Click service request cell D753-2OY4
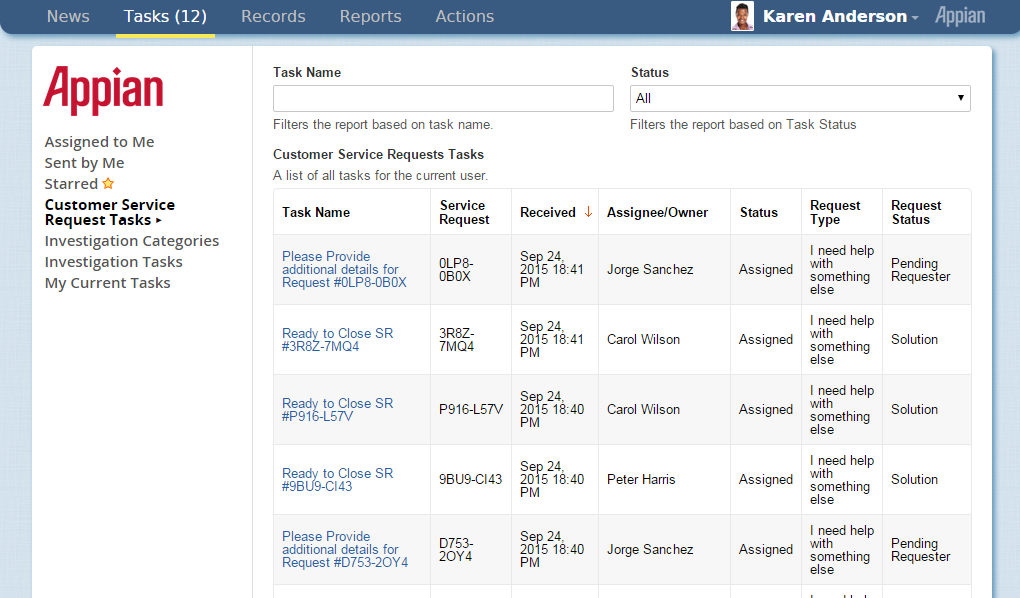The width and height of the screenshot is (1020, 598). click(x=455, y=549)
